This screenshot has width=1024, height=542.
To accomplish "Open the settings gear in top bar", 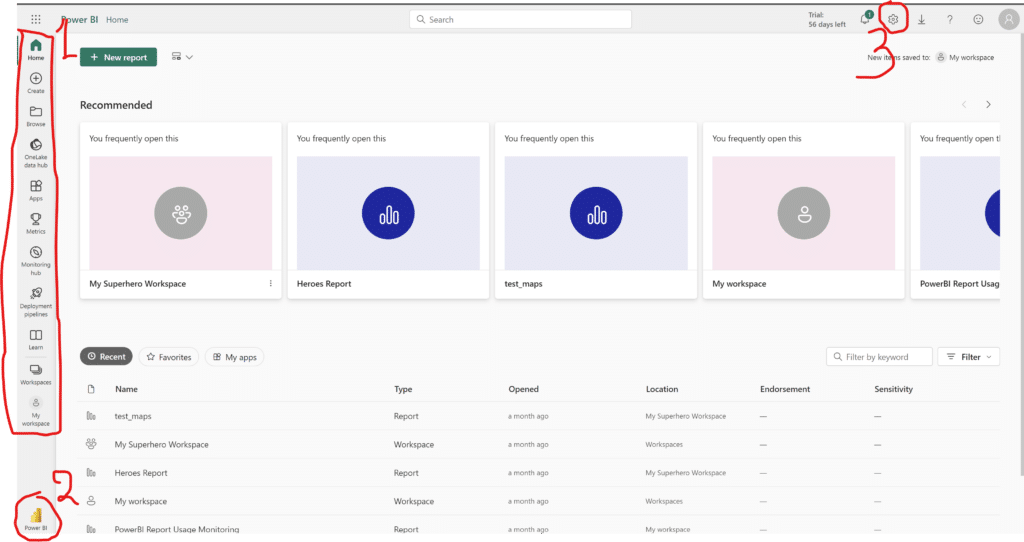I will pos(894,19).
